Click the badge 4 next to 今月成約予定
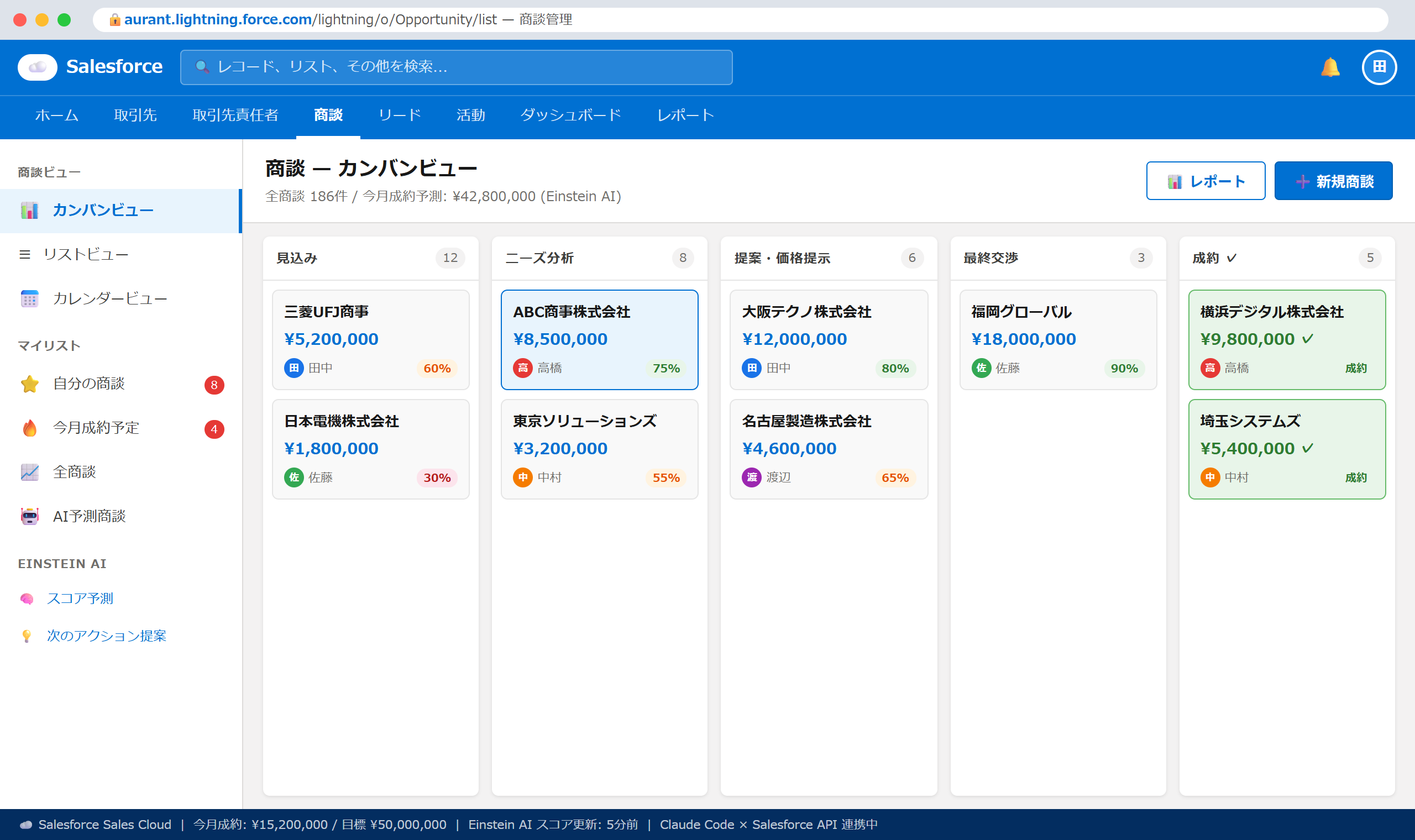 (x=214, y=429)
